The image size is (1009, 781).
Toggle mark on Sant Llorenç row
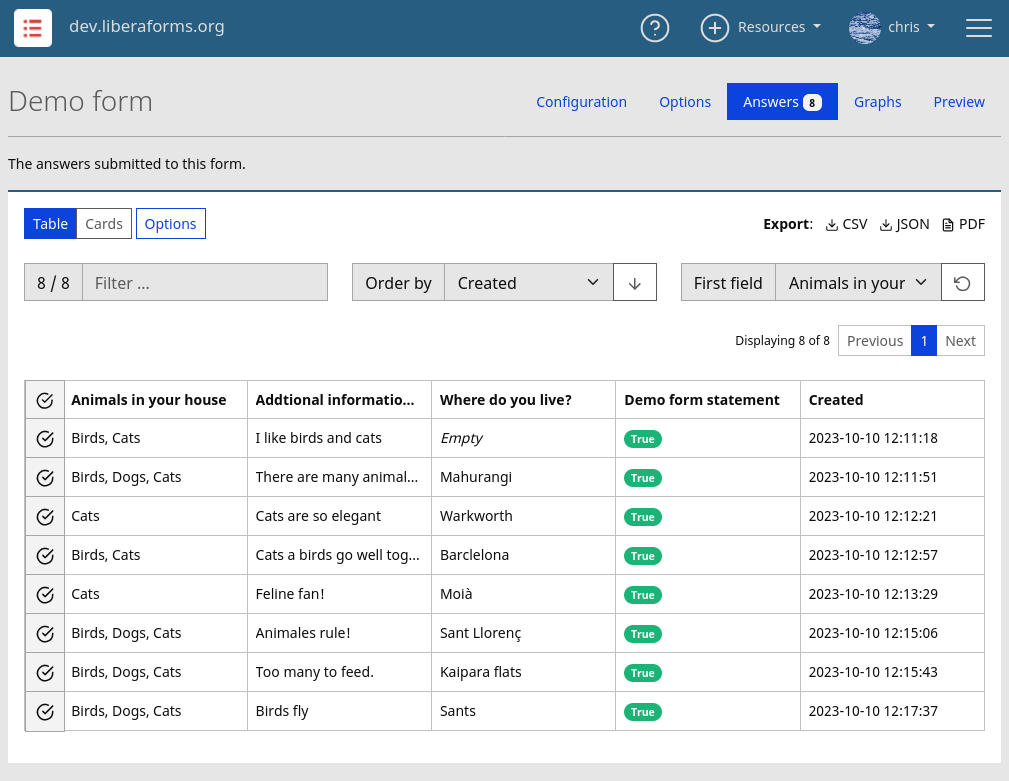(x=45, y=634)
